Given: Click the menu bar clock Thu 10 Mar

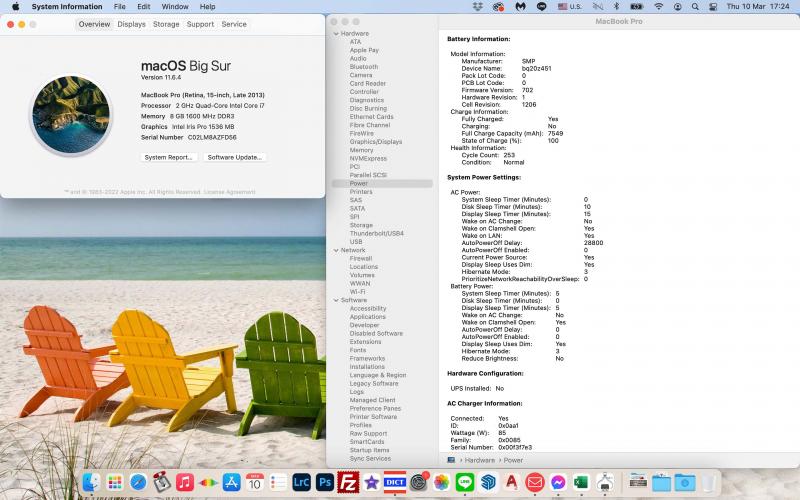Looking at the screenshot, I should [x=758, y=7].
